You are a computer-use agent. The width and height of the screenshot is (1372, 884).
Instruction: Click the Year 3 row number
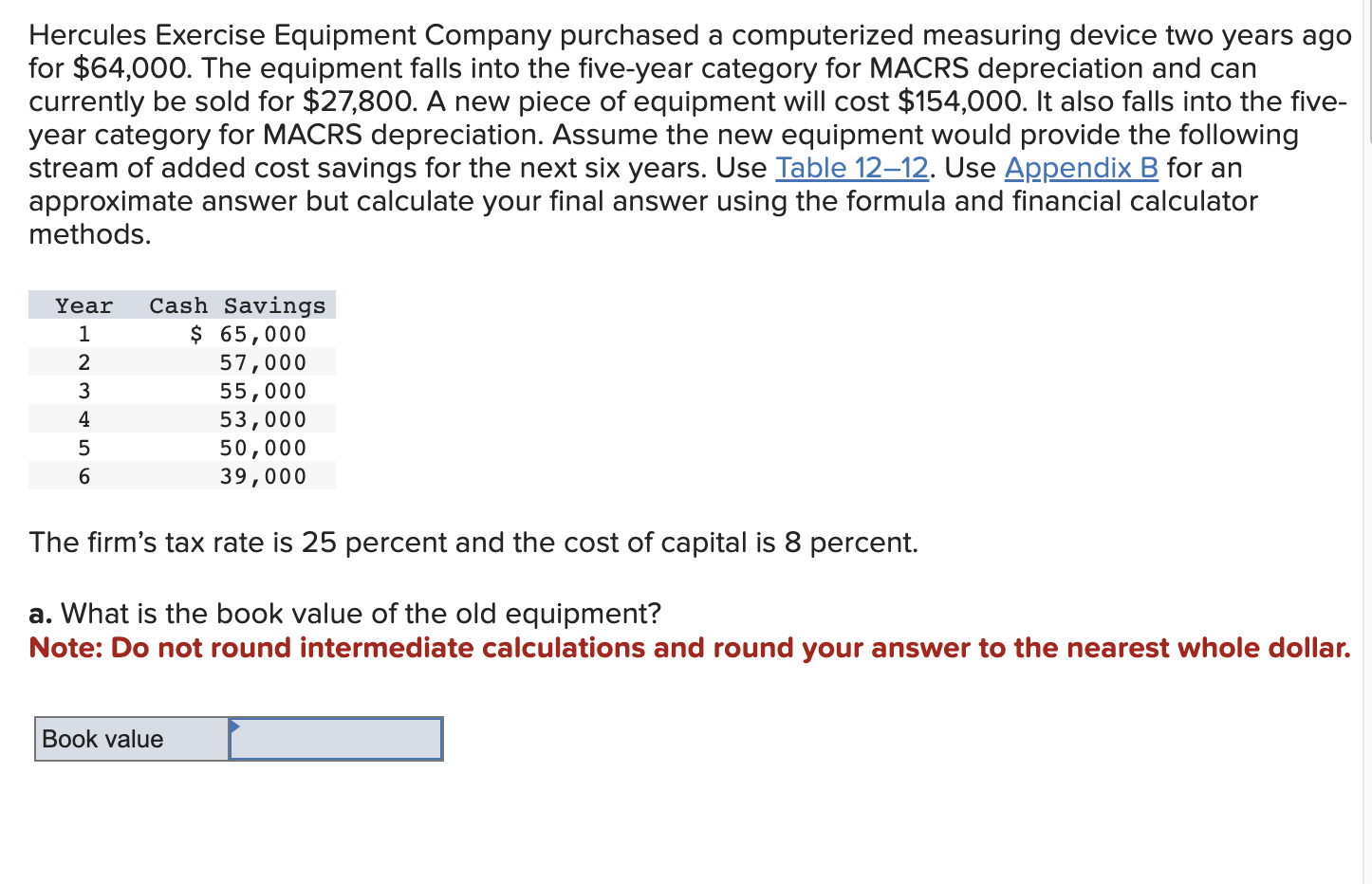(83, 391)
